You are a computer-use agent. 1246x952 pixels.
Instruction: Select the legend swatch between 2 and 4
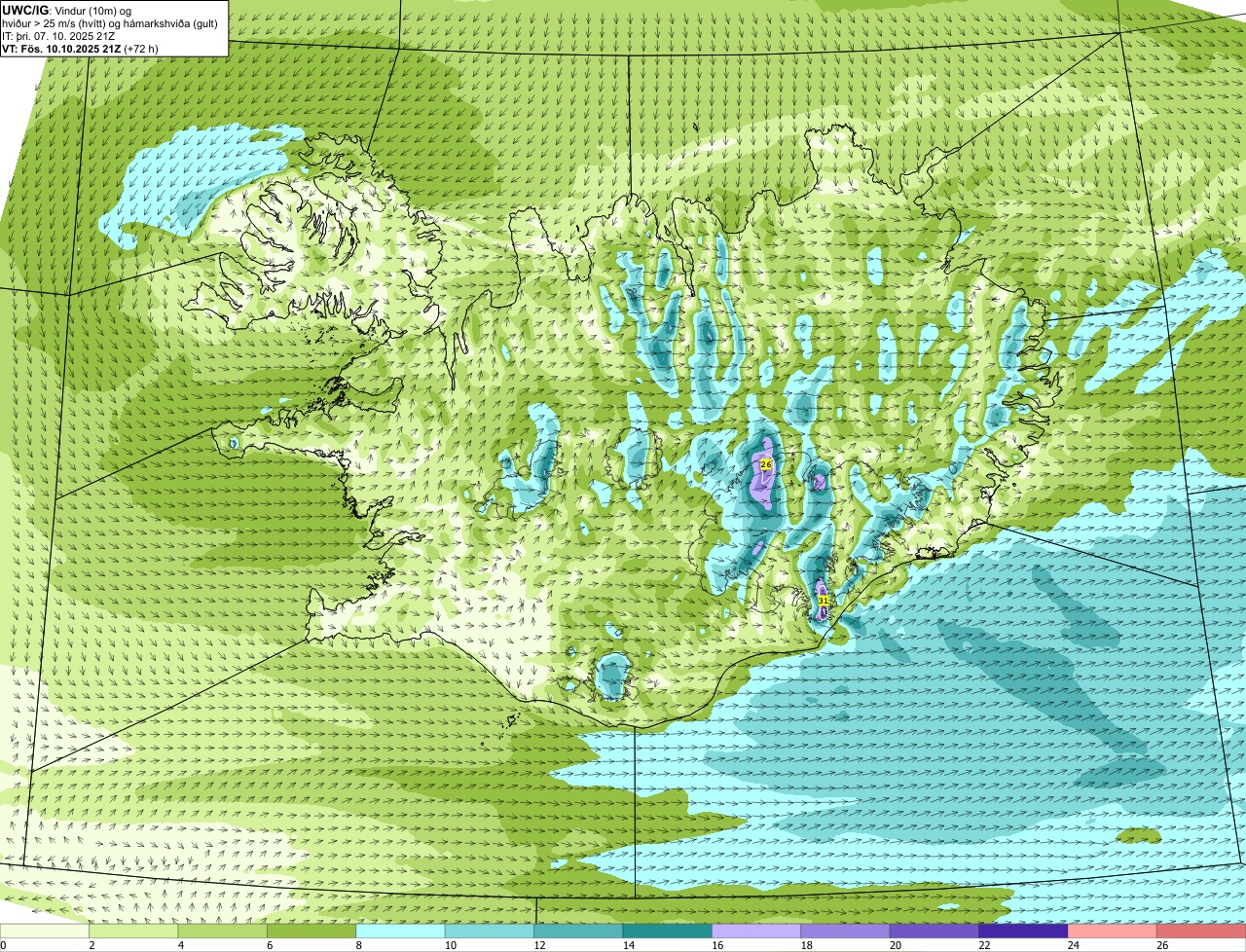(134, 931)
